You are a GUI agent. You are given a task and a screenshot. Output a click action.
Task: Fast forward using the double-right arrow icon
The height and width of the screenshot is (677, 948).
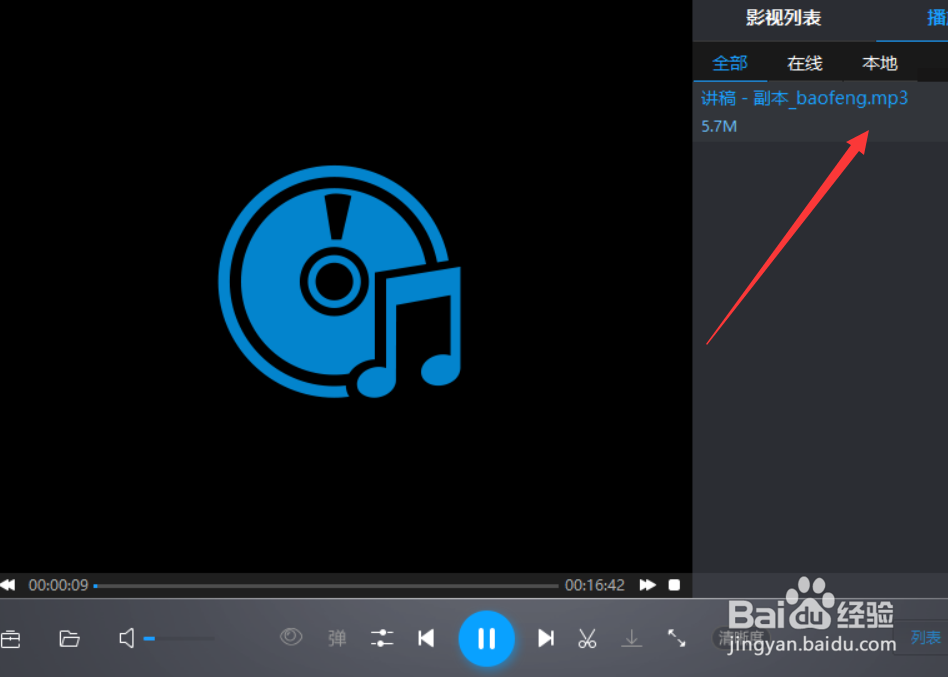tap(648, 585)
